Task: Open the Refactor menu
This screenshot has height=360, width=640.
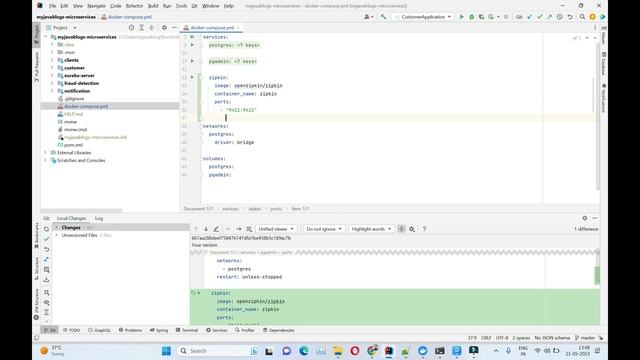Action: (x=134, y=6)
